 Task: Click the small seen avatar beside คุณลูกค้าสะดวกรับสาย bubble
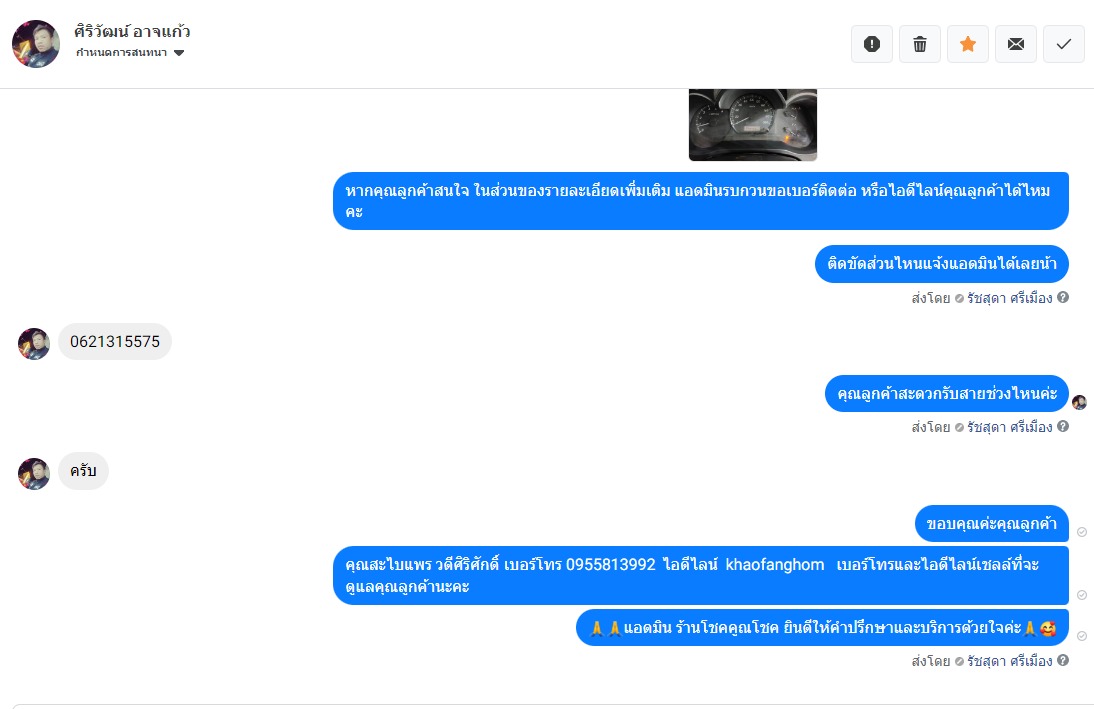pos(1079,402)
